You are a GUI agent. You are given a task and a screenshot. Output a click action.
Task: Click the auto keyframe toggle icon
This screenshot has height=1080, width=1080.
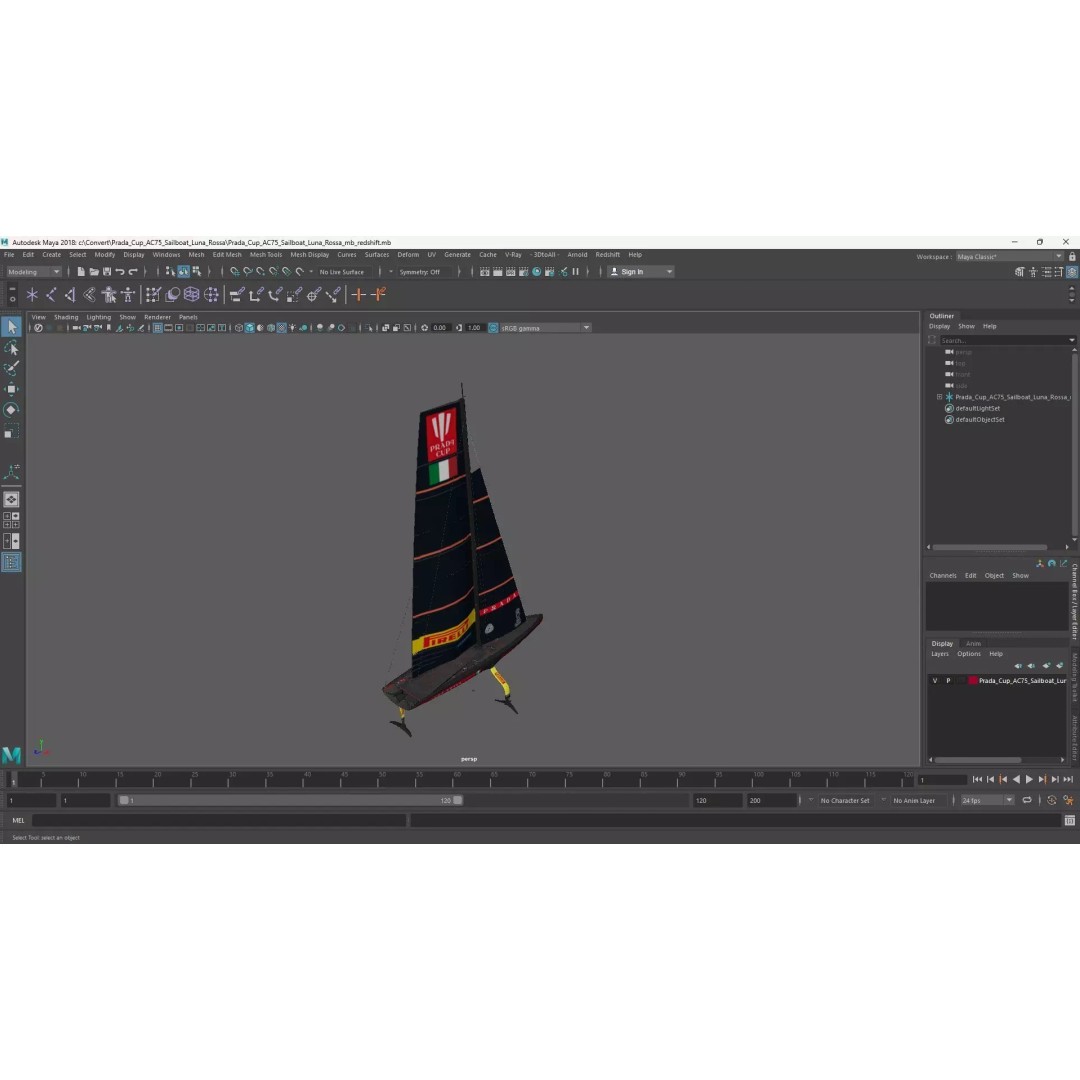click(x=1052, y=800)
